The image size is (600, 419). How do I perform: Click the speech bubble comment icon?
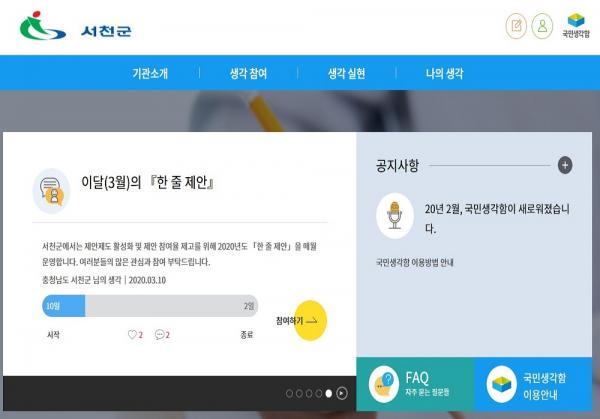coord(158,335)
